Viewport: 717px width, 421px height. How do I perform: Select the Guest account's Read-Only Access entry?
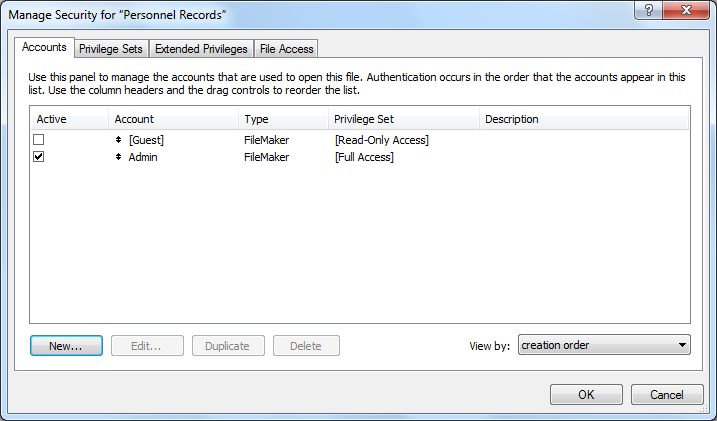(381, 140)
